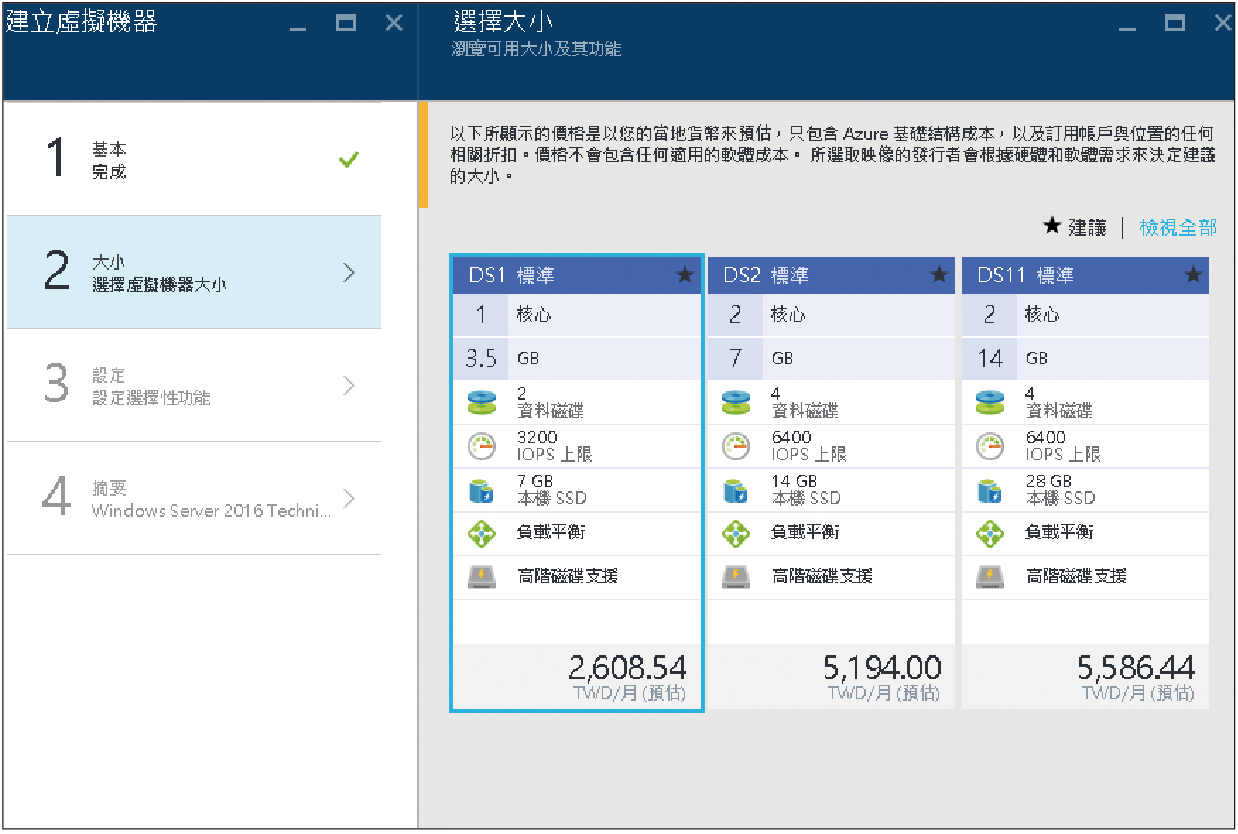
Task: Click 4 資料磁碟 text in DS11 card
Action: 1059,403
